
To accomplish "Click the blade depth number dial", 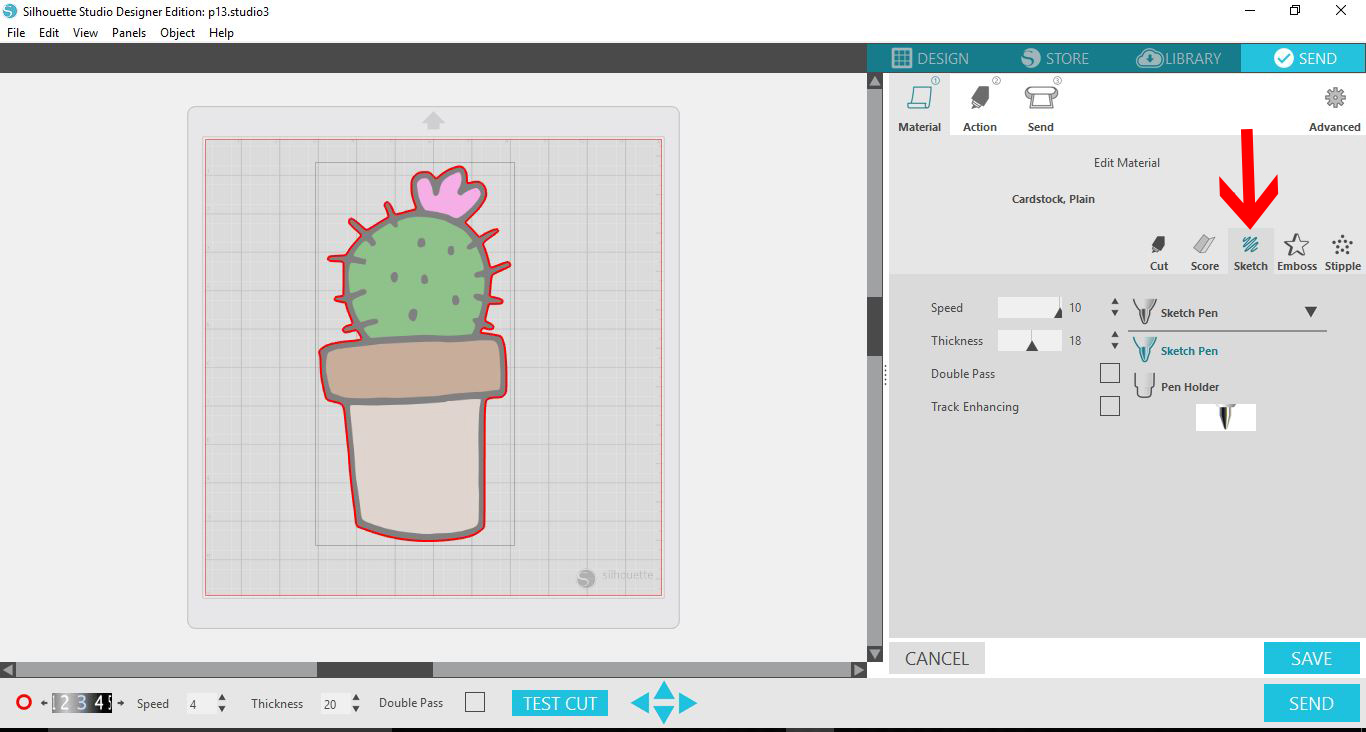I will (82, 703).
